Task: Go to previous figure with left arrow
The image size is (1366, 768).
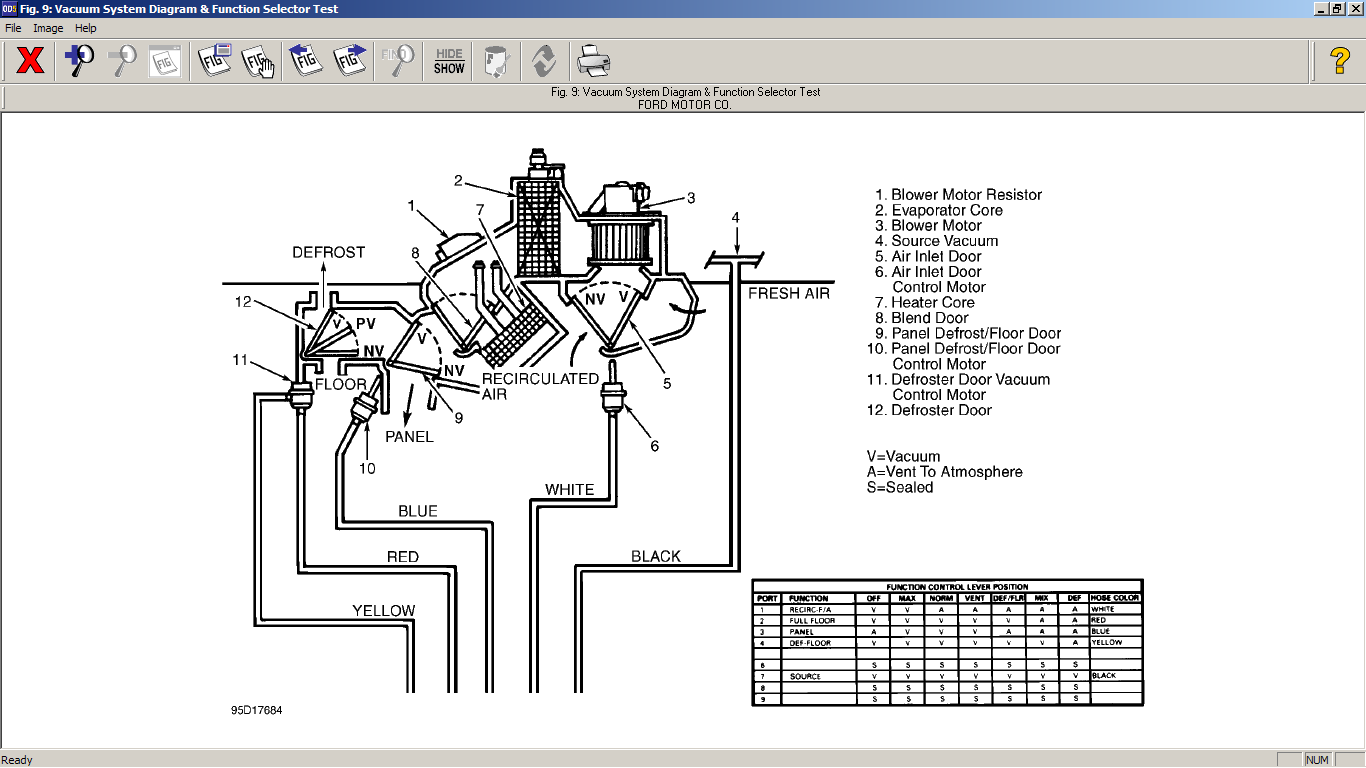Action: click(x=306, y=61)
